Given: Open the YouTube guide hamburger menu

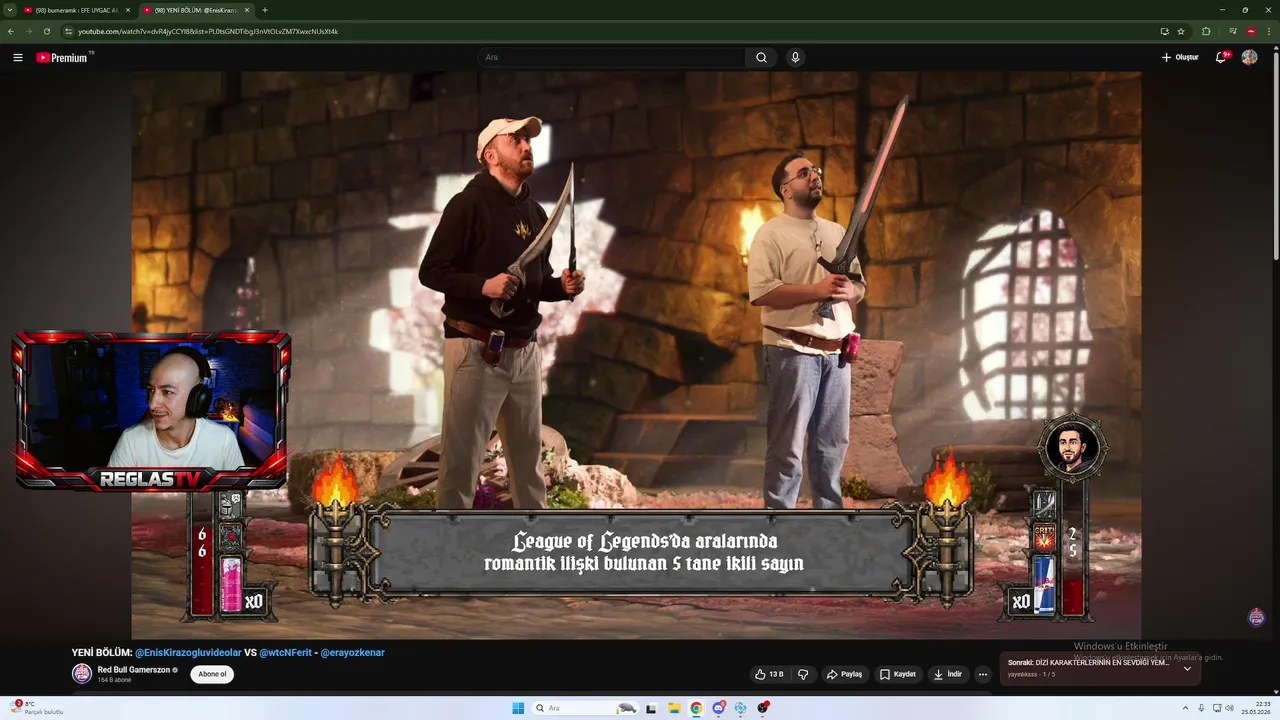Looking at the screenshot, I should [x=18, y=57].
